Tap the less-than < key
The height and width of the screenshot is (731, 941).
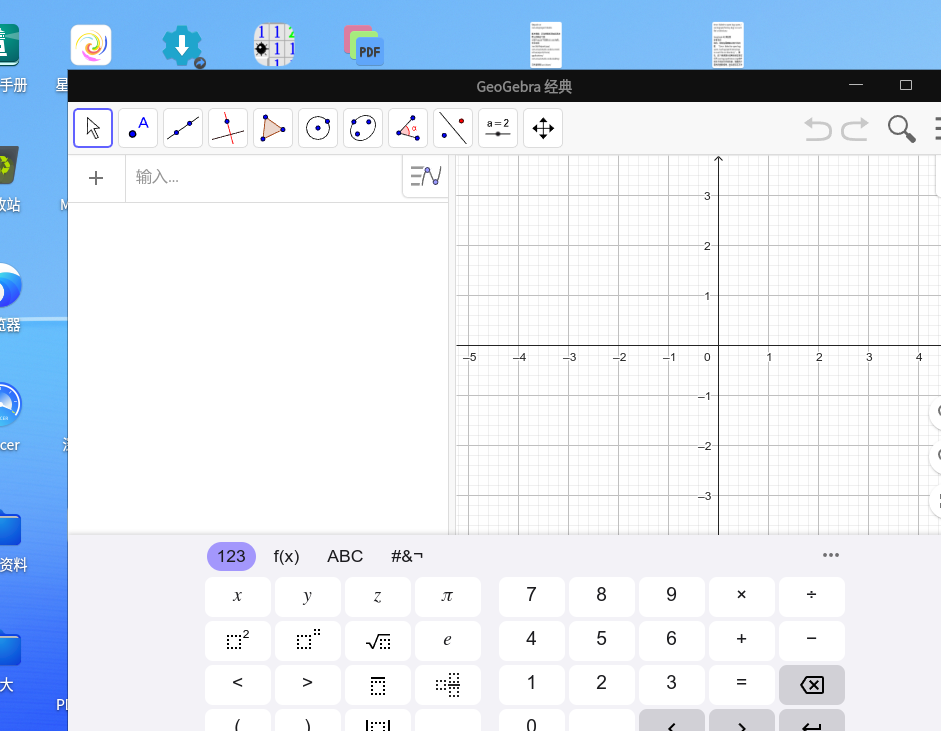click(238, 685)
